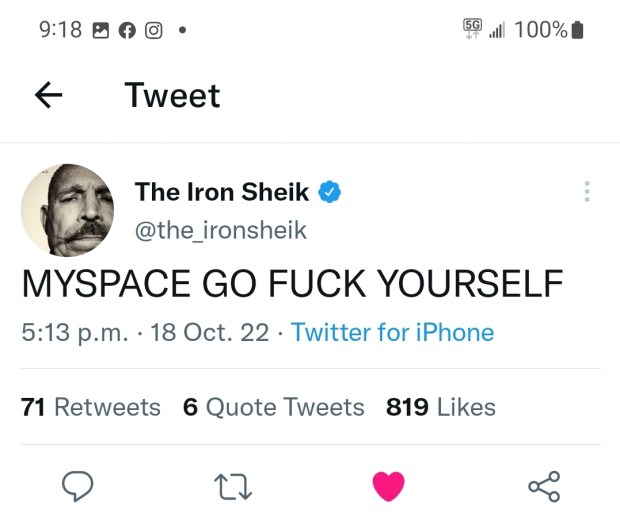Open the Twitter for iPhone source link
This screenshot has width=620, height=525.
click(392, 332)
